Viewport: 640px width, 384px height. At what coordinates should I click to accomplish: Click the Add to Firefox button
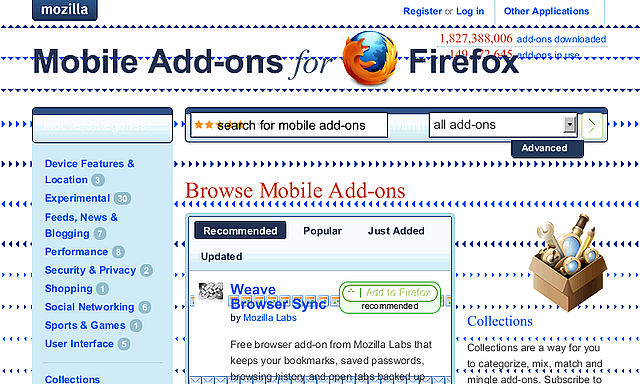click(390, 292)
